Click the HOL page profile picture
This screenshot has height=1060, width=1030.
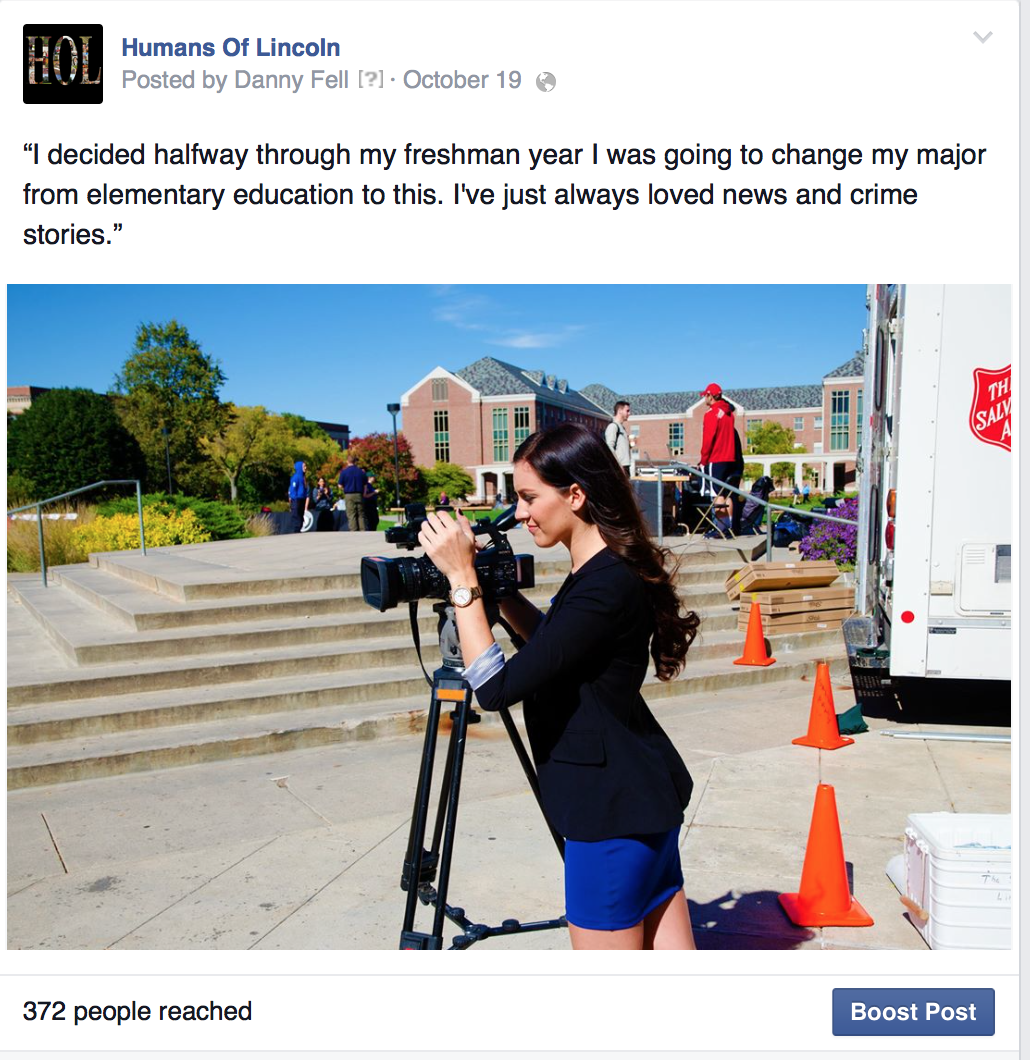tap(63, 64)
